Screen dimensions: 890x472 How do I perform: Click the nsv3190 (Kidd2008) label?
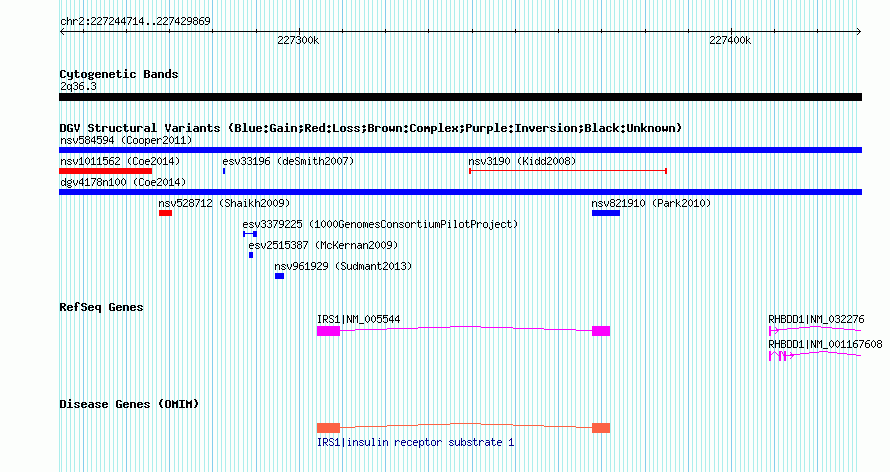click(x=522, y=161)
